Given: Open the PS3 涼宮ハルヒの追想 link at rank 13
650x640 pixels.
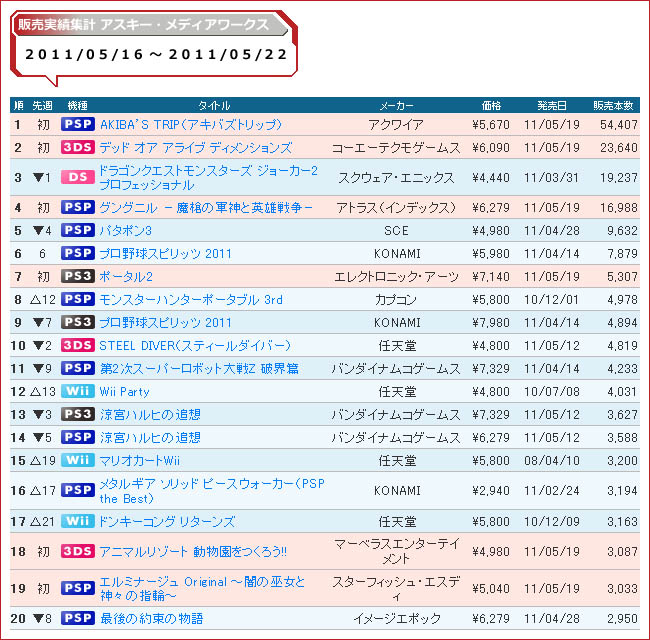Looking at the screenshot, I should (150, 415).
